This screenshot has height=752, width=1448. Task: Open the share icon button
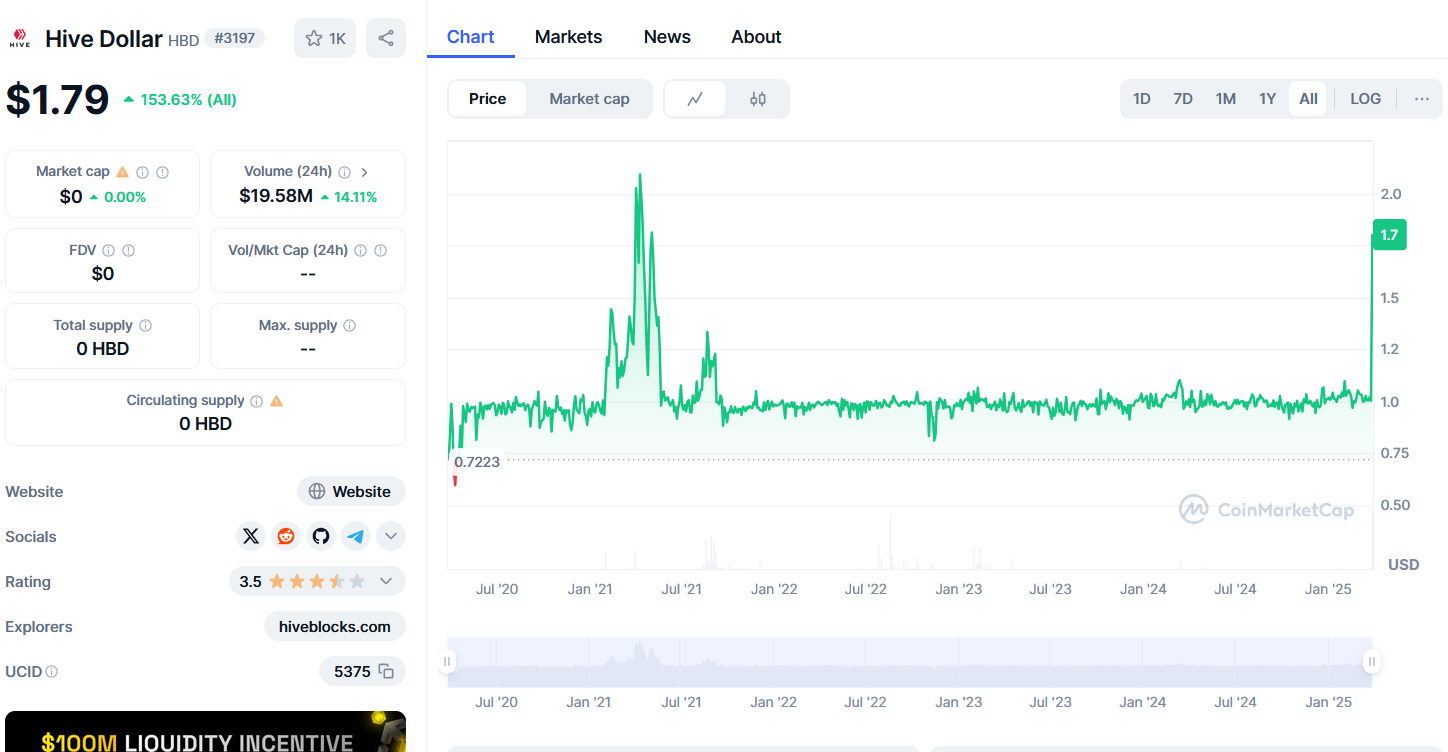[386, 38]
